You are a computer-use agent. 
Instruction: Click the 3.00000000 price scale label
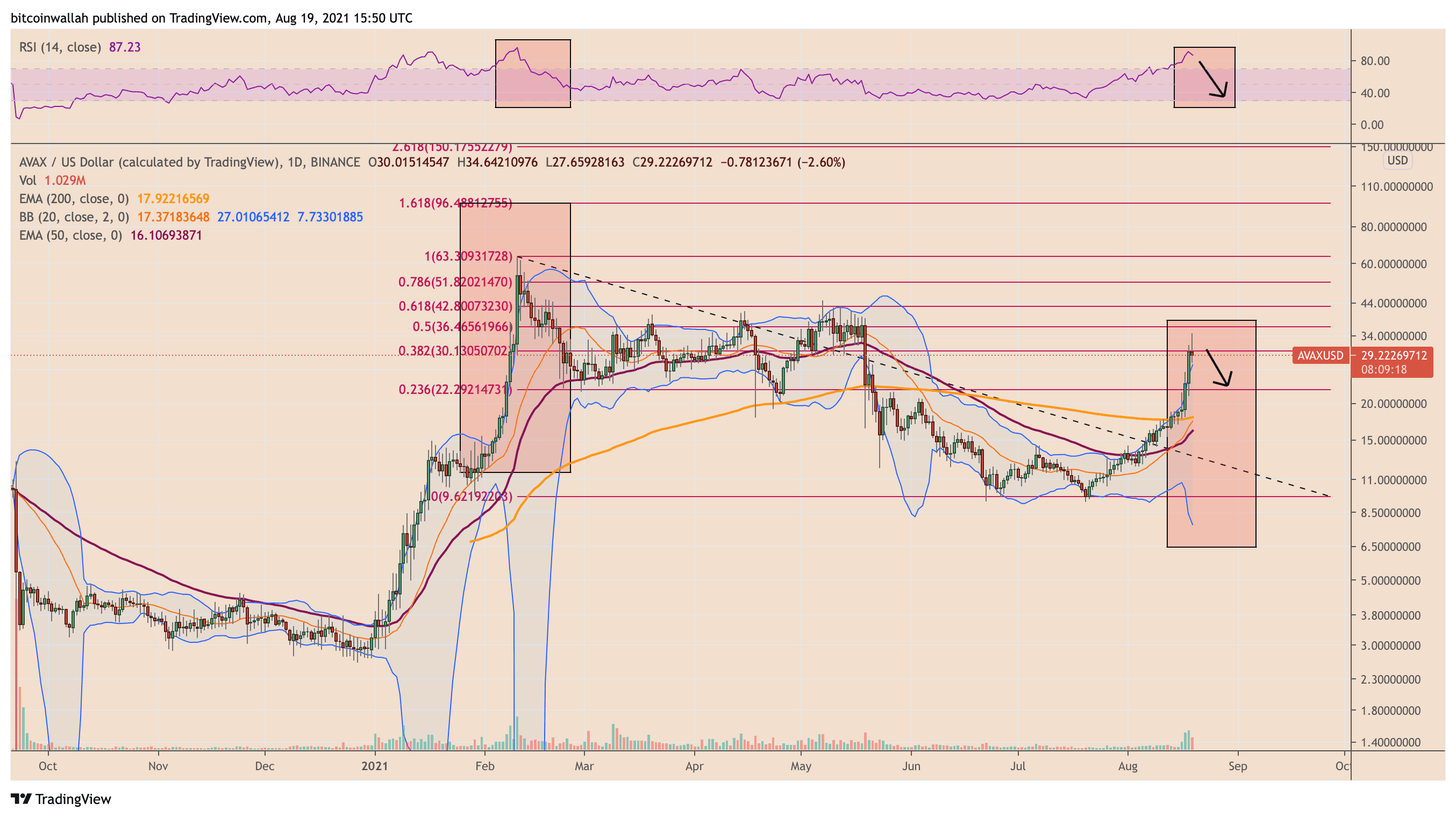pos(1390,645)
